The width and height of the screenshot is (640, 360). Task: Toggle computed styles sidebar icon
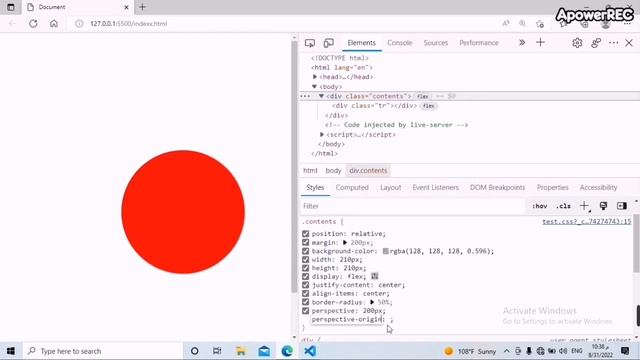[x=622, y=206]
